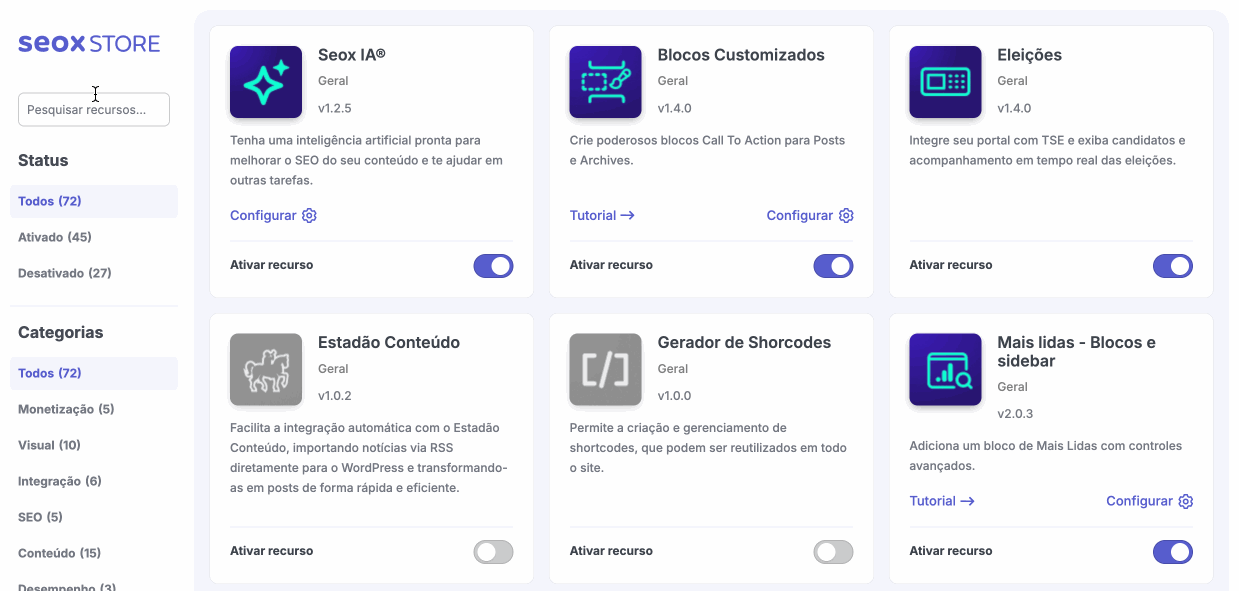Screen dimensions: 1239x591
Task: Open Configurar link for Seox IA
Action: click(264, 216)
